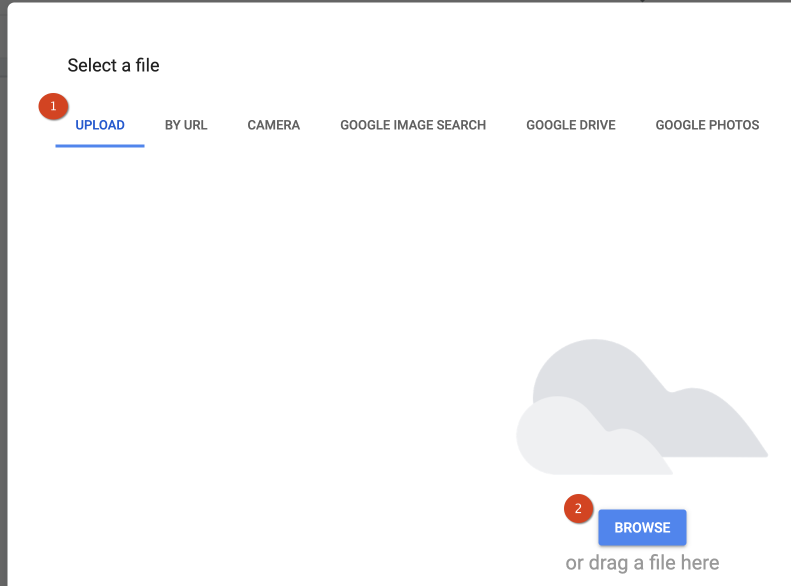The height and width of the screenshot is (587, 792).
Task: Select the Camera tab
Action: tap(273, 125)
